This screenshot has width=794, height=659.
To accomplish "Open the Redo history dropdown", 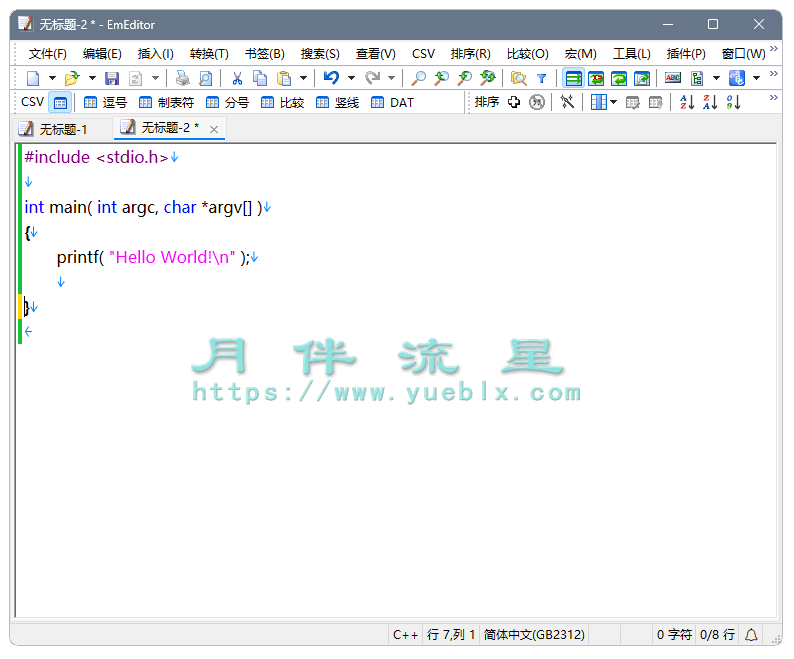I will [x=391, y=79].
